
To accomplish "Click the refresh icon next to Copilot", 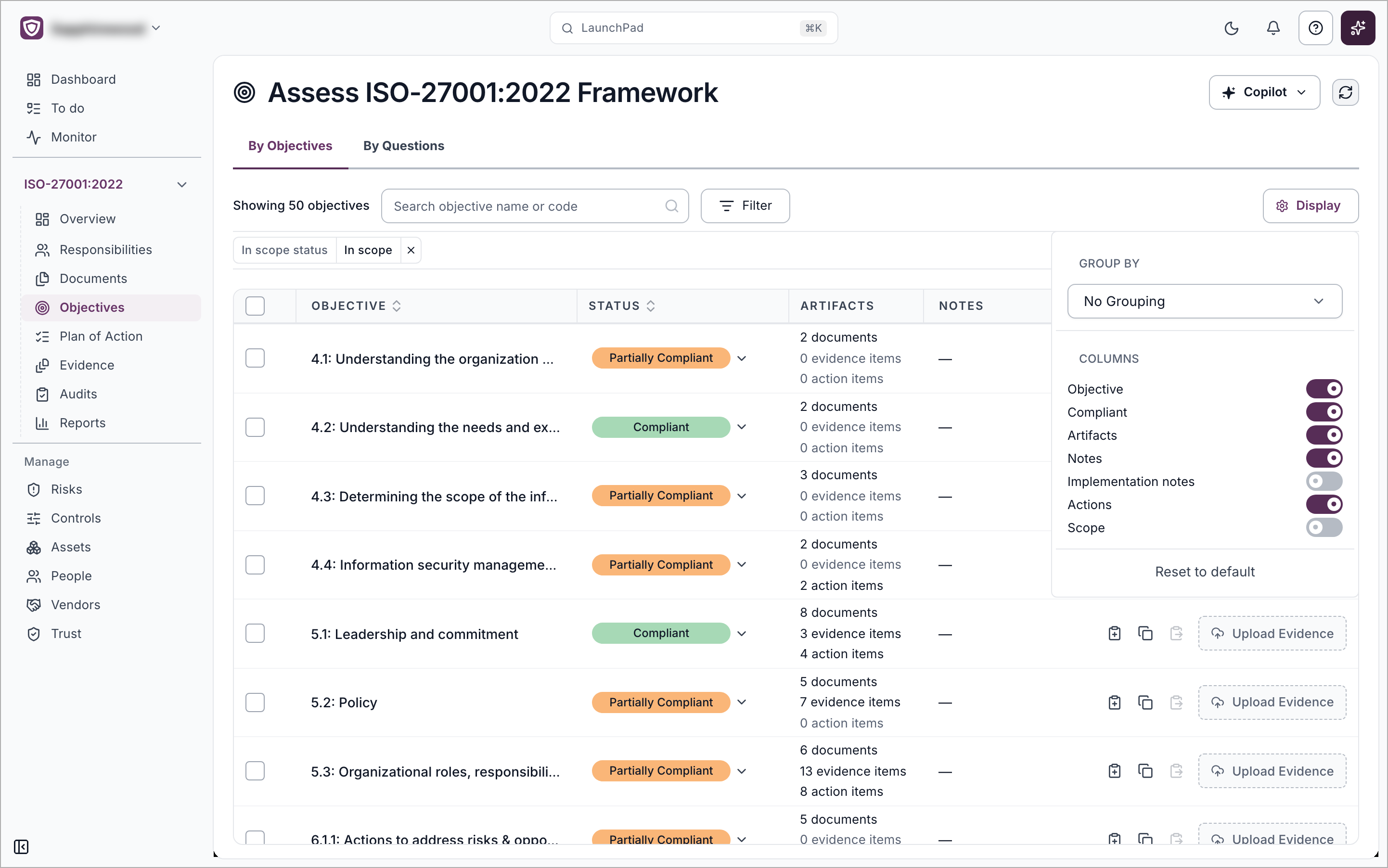I will 1345,92.
